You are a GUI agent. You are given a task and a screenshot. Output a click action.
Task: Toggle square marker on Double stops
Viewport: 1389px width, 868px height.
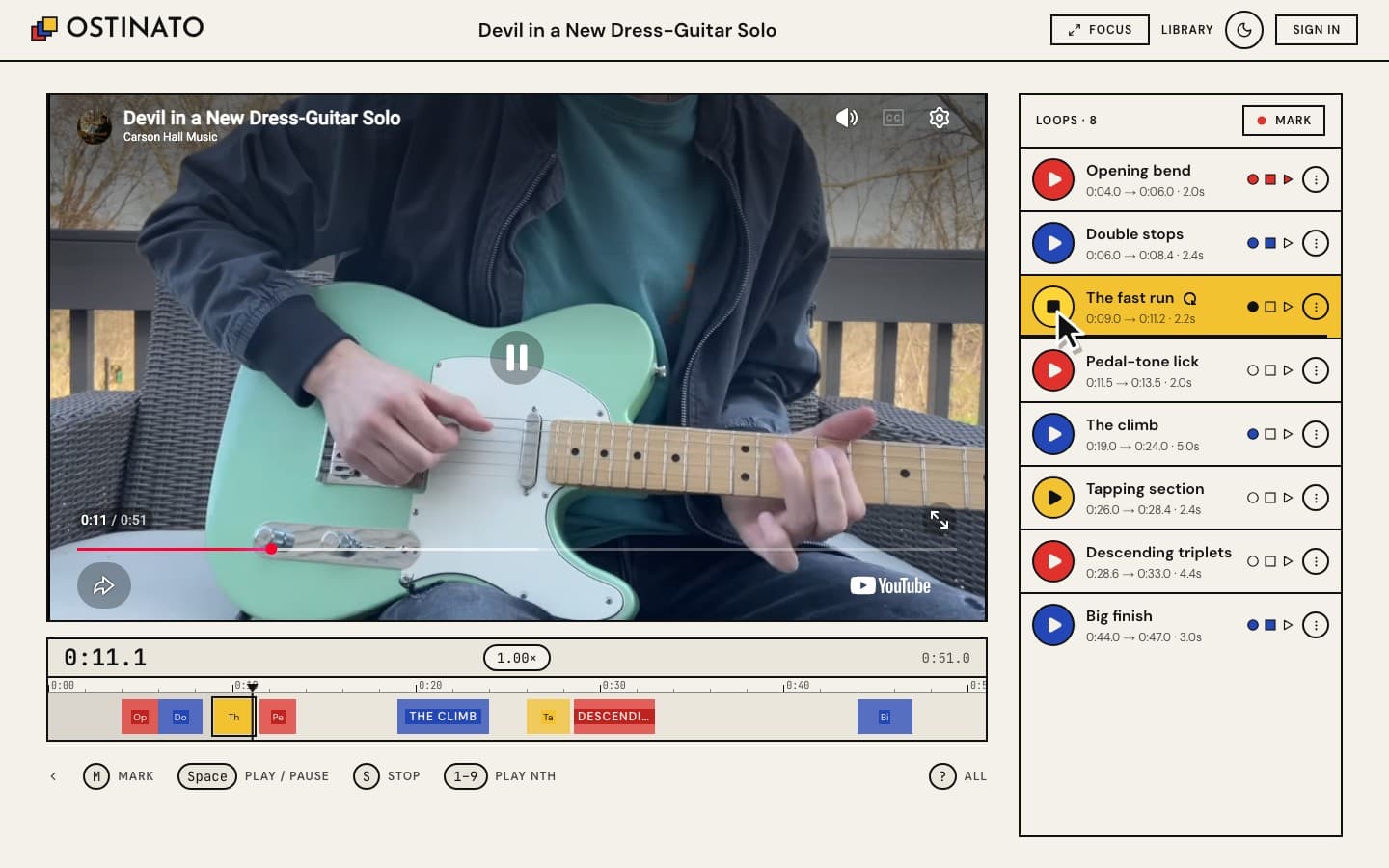coord(1270,243)
